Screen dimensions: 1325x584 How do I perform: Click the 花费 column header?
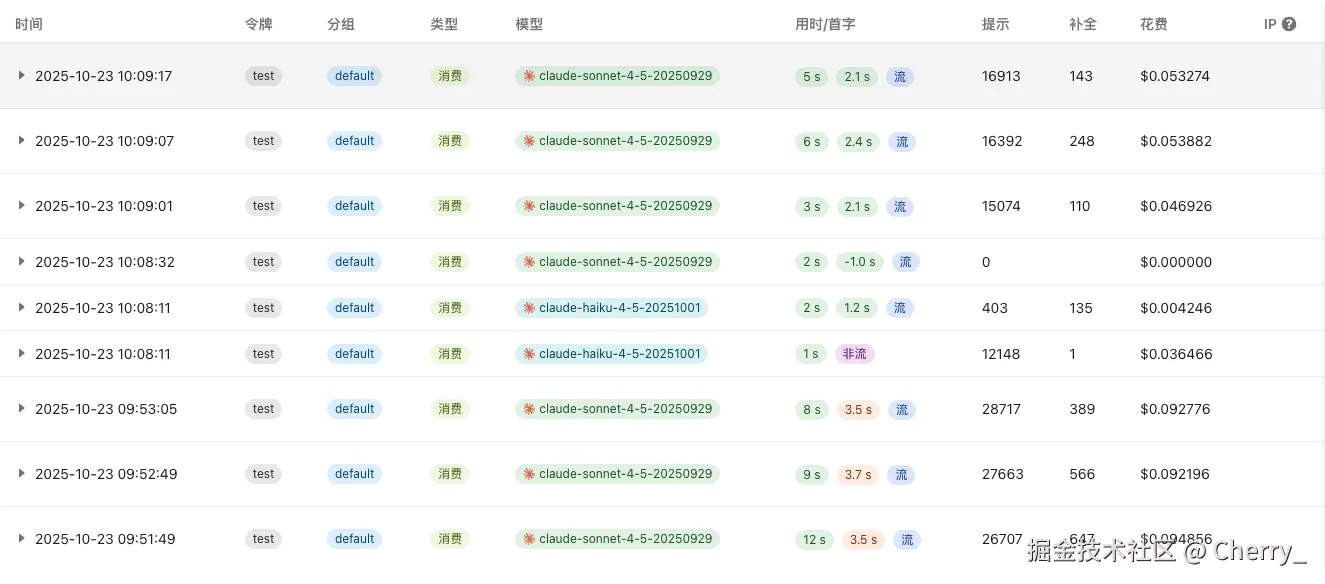click(x=1152, y=23)
